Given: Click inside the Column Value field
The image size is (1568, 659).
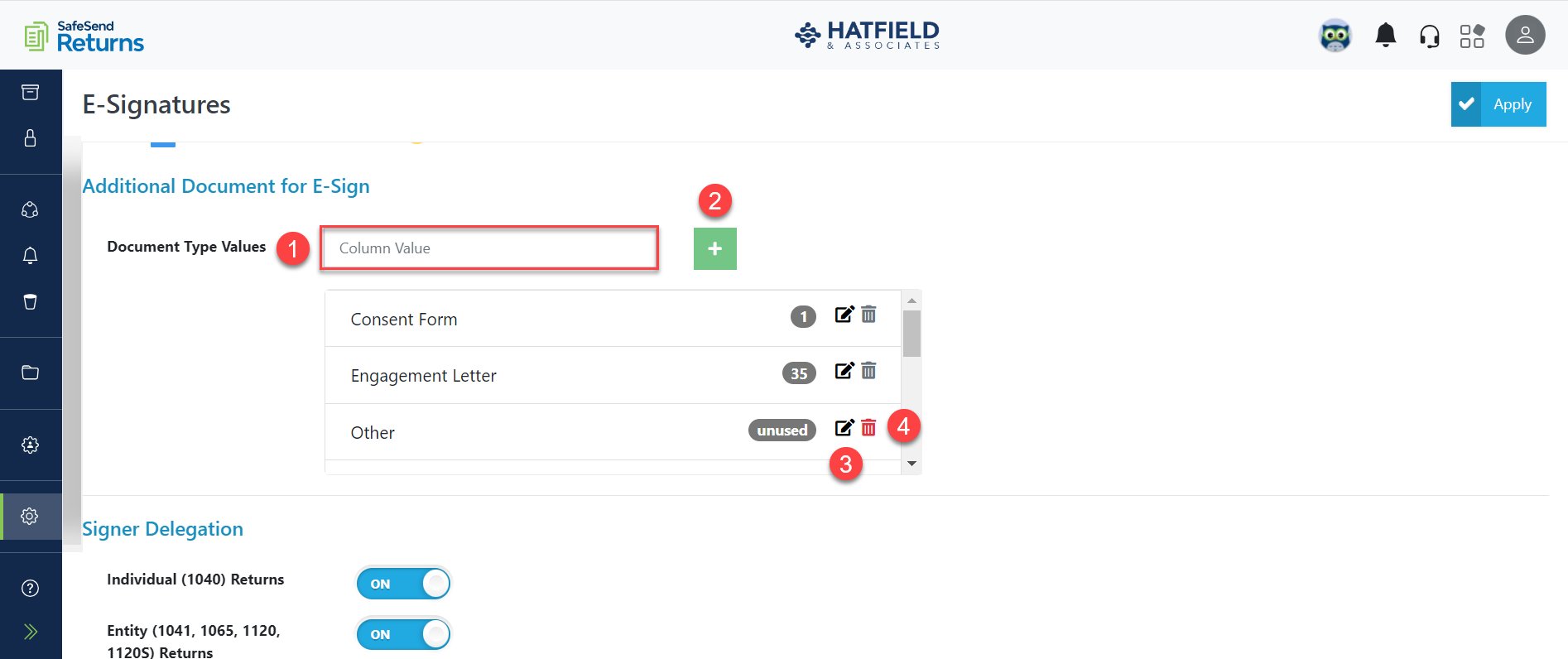Looking at the screenshot, I should pyautogui.click(x=488, y=248).
